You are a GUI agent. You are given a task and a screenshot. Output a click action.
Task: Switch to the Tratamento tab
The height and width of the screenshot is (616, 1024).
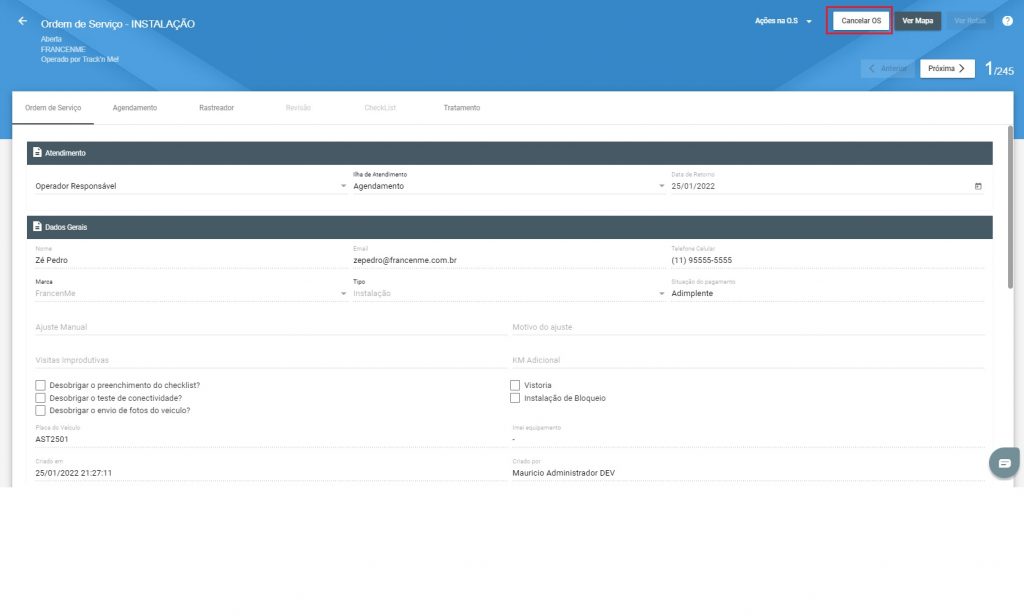click(x=462, y=108)
